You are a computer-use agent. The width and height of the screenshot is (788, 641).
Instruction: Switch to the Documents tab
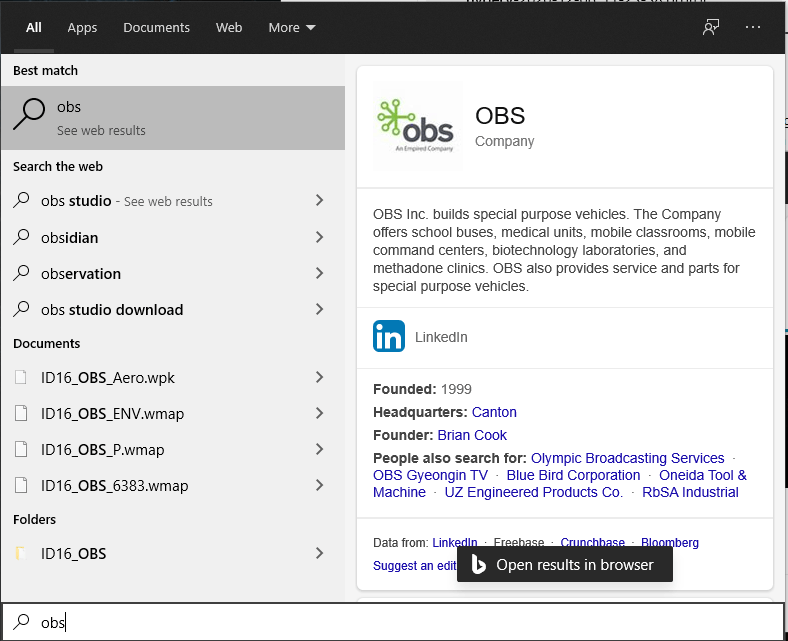tap(156, 28)
